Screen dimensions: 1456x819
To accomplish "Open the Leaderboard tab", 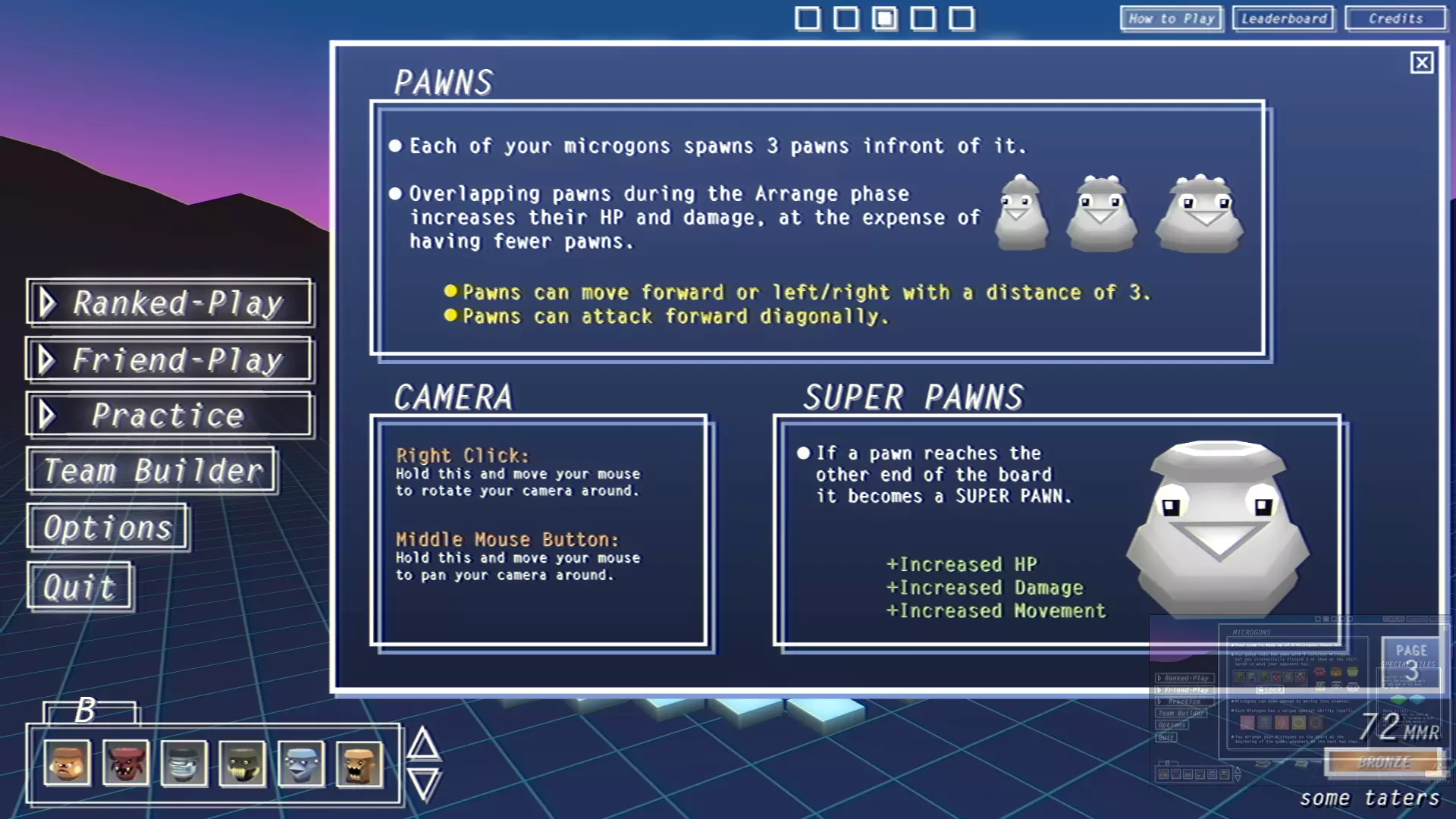I will [x=1284, y=18].
